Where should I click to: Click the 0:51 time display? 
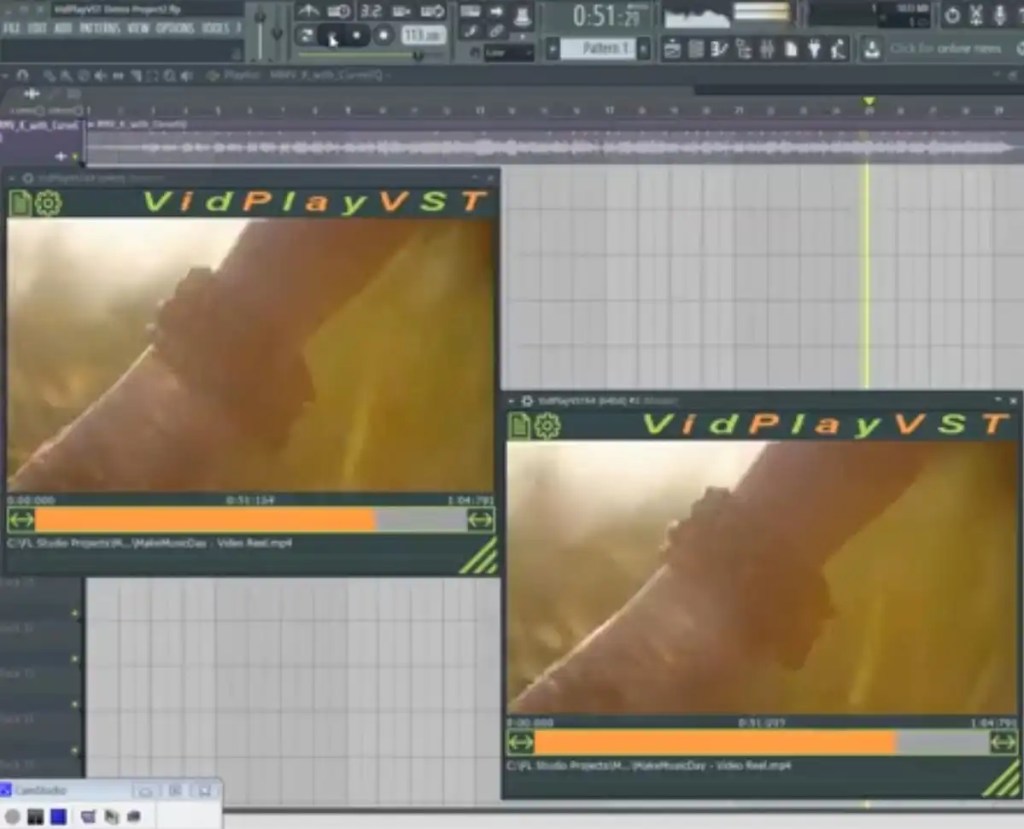pos(606,16)
